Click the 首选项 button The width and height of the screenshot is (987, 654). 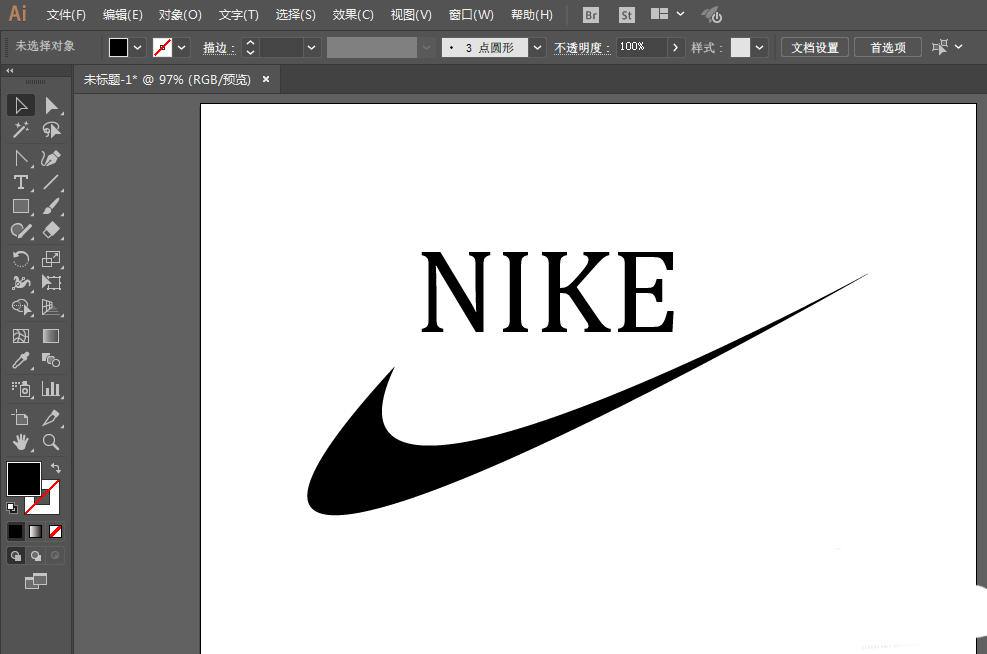[888, 47]
